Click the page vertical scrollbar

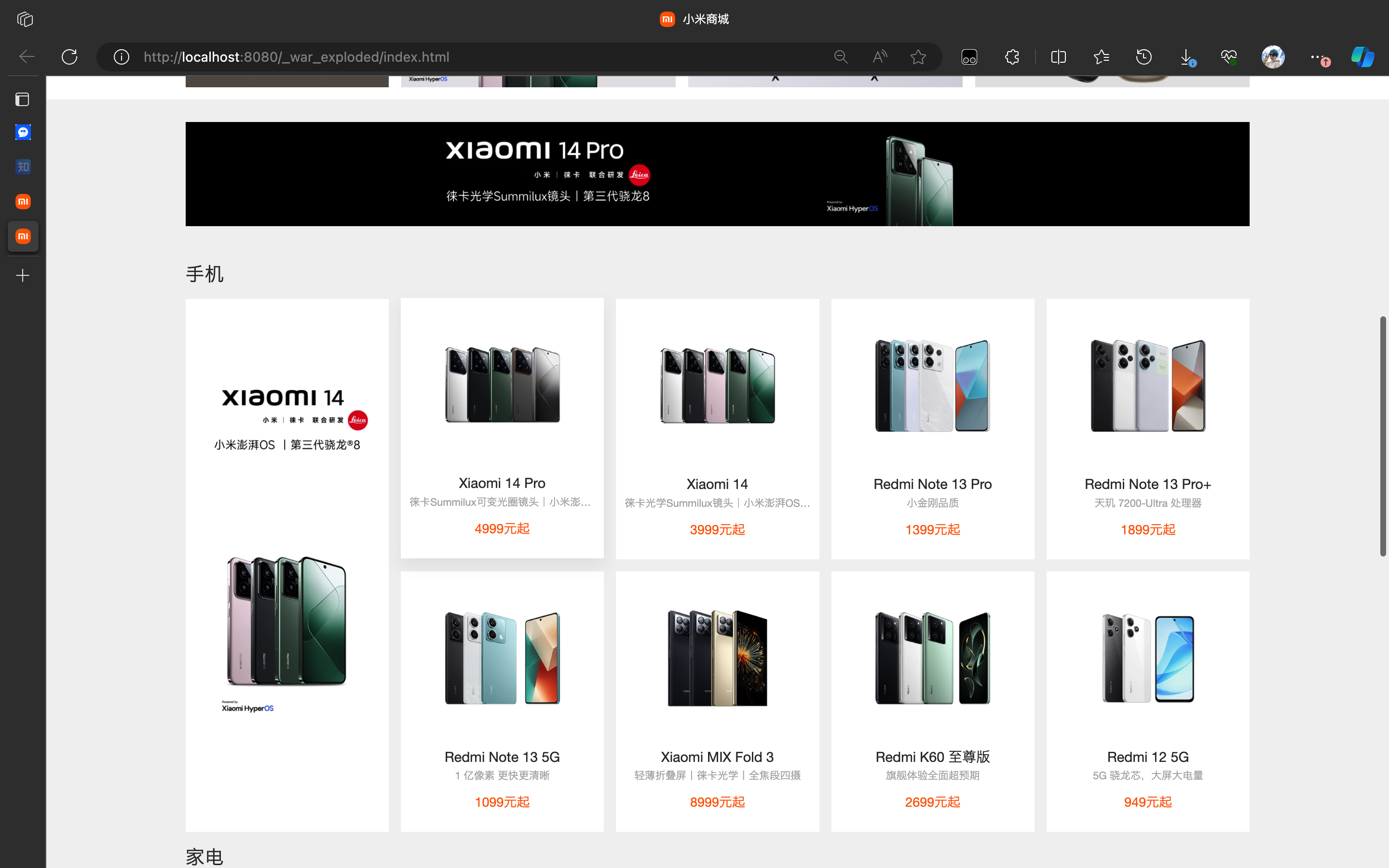[1383, 436]
